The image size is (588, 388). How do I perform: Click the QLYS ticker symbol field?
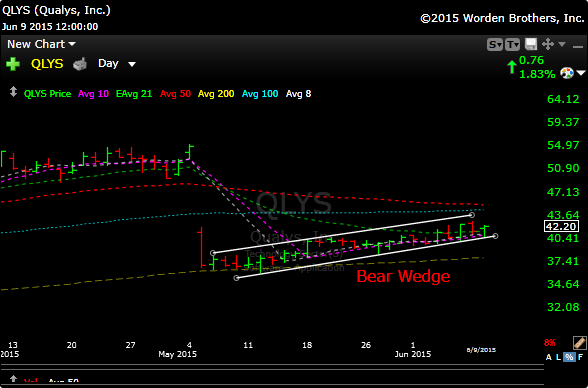click(x=47, y=64)
